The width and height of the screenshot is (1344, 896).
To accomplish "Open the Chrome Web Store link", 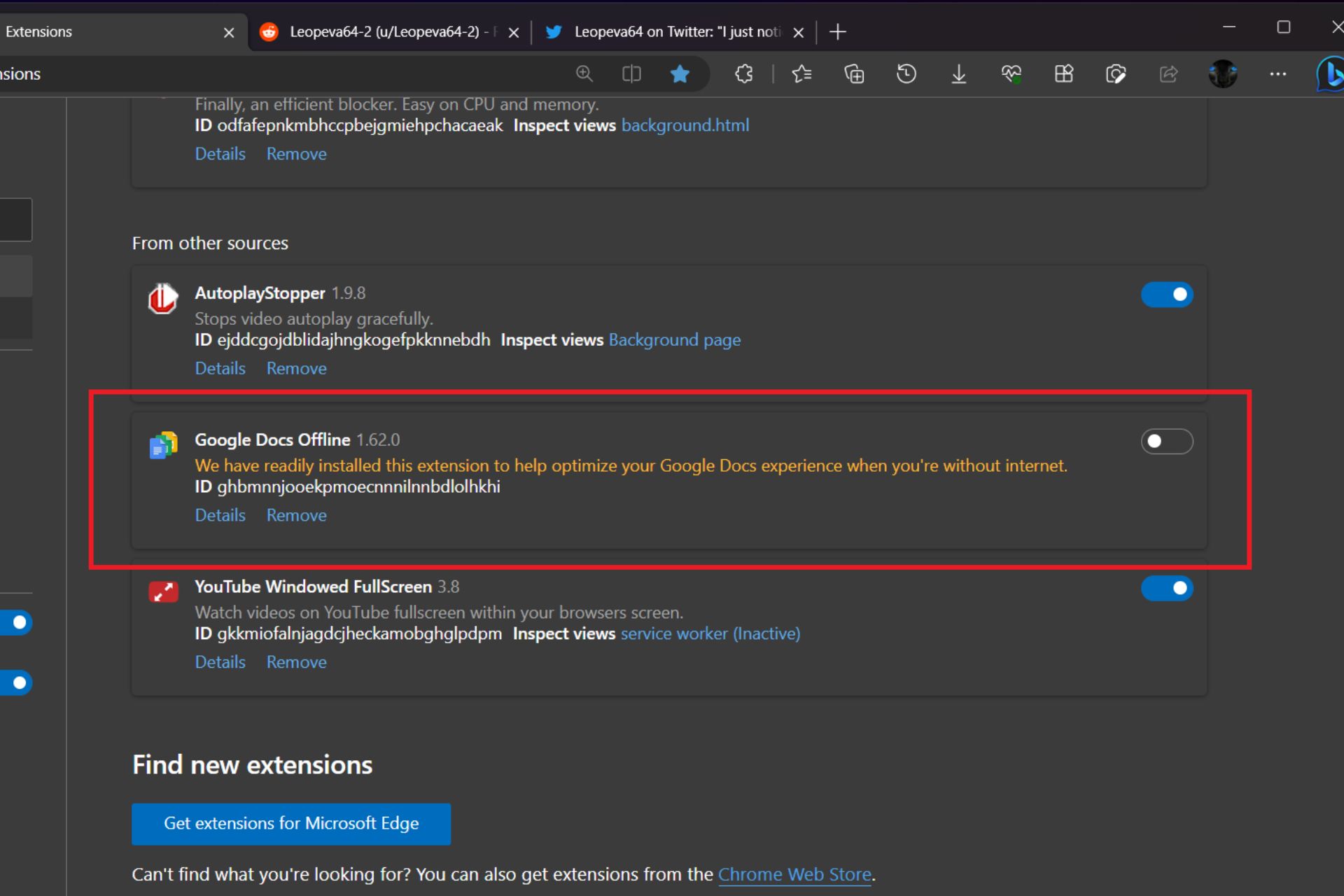I will click(x=794, y=875).
